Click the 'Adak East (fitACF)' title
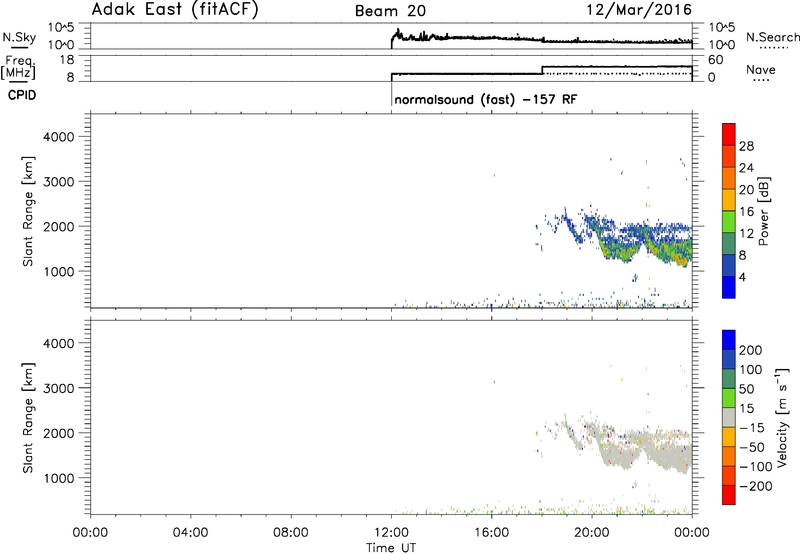 tap(175, 10)
